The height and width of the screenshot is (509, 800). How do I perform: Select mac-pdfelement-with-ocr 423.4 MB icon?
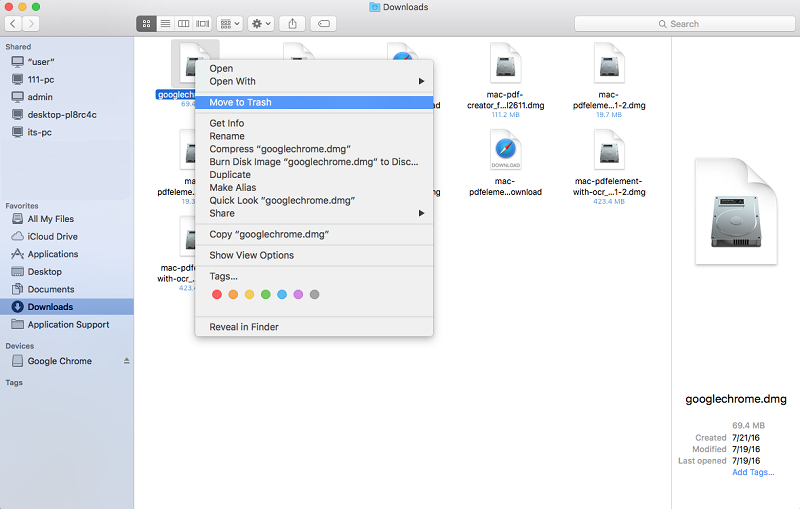pos(609,150)
